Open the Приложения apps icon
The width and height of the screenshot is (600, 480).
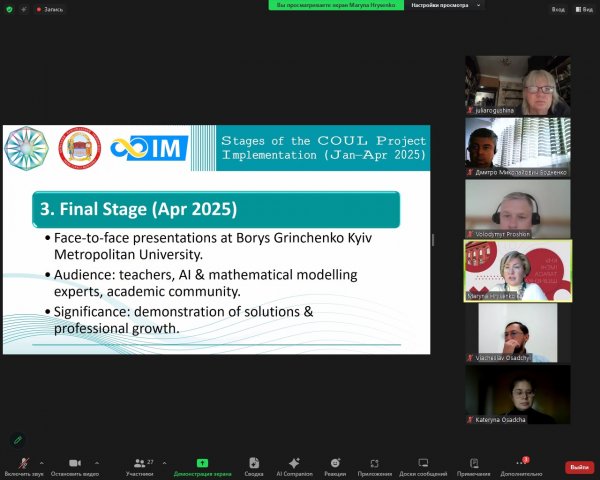click(x=374, y=463)
